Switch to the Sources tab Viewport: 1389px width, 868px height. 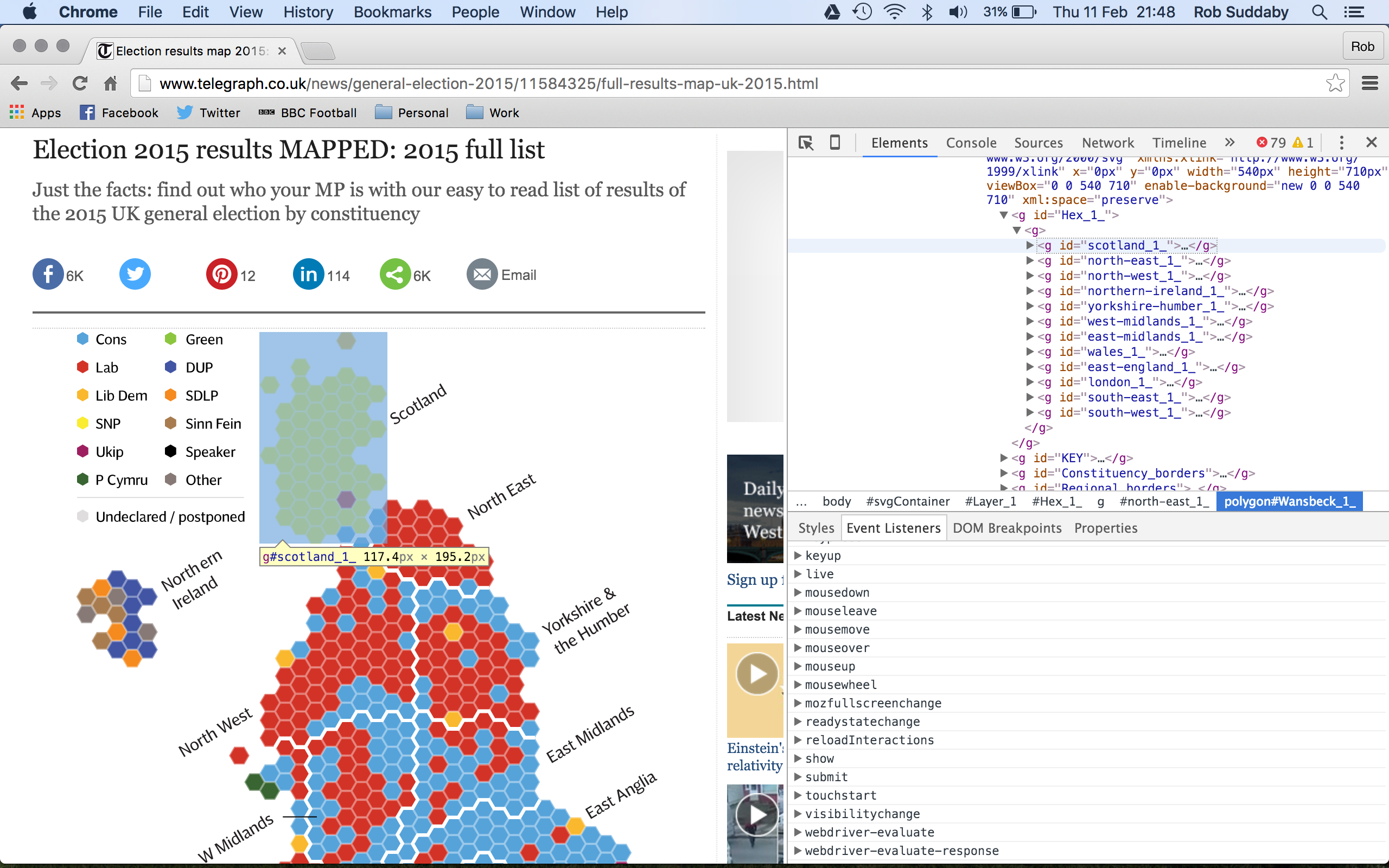[x=1038, y=142]
